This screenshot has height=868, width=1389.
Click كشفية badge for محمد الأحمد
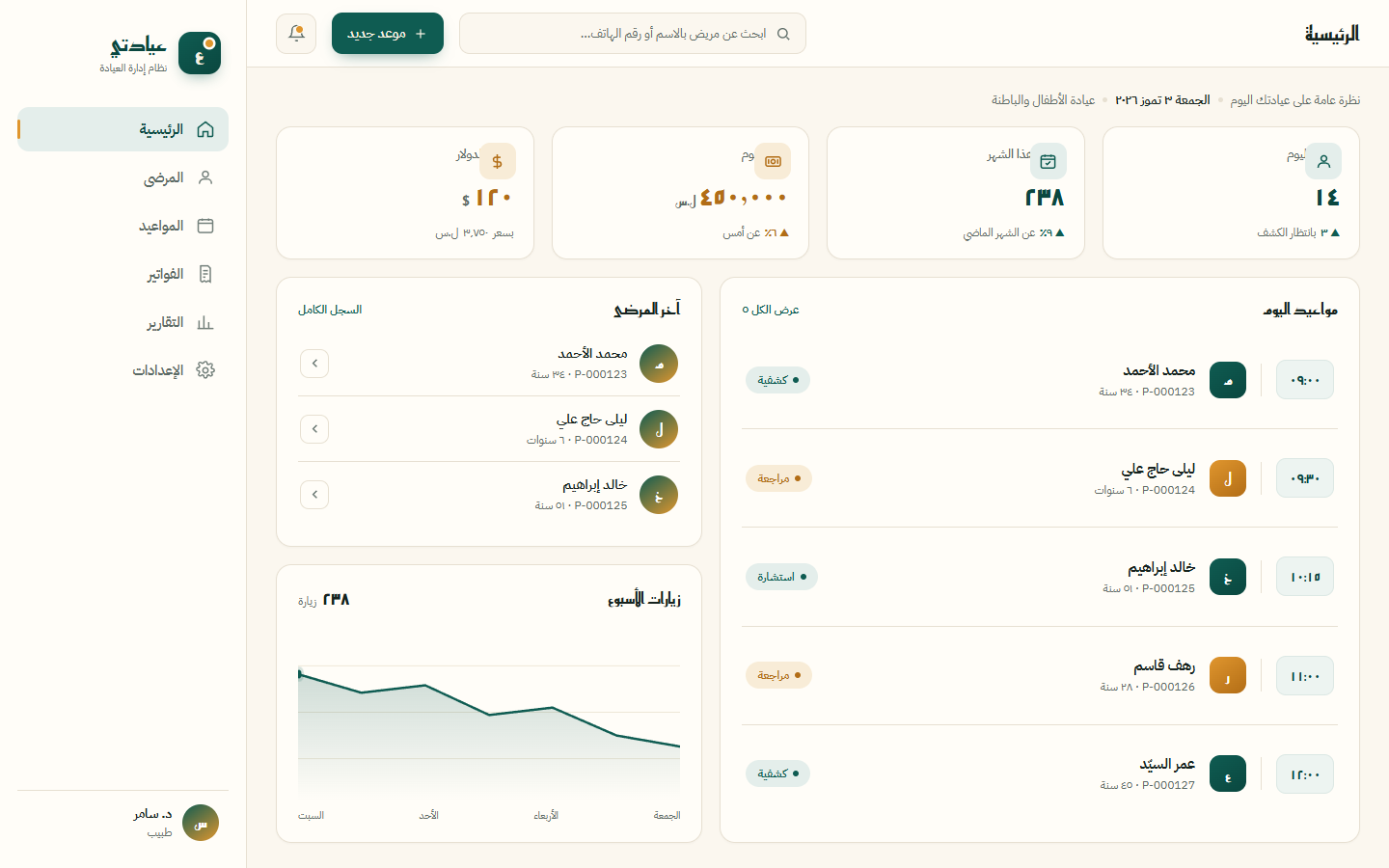coord(777,380)
